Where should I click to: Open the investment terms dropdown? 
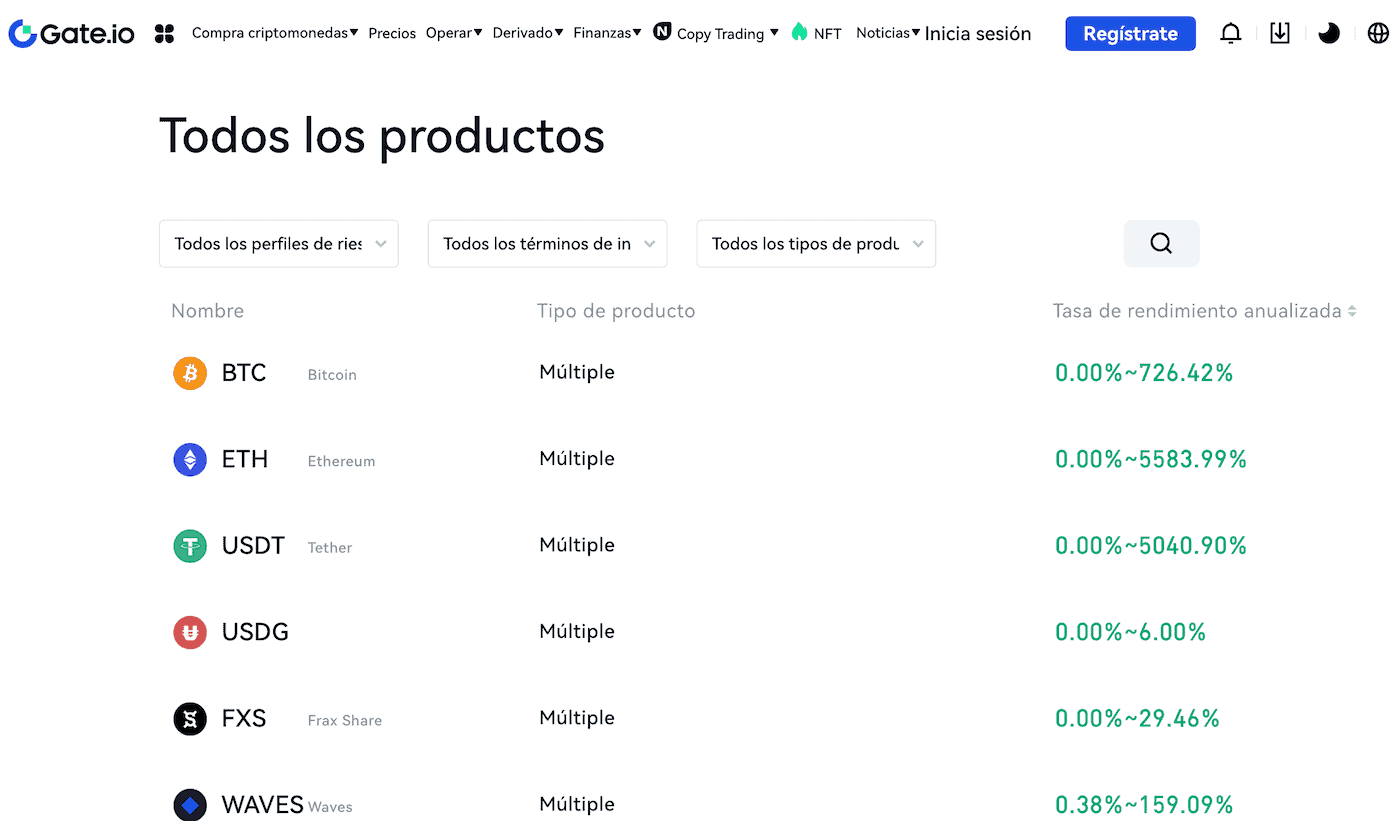(547, 244)
